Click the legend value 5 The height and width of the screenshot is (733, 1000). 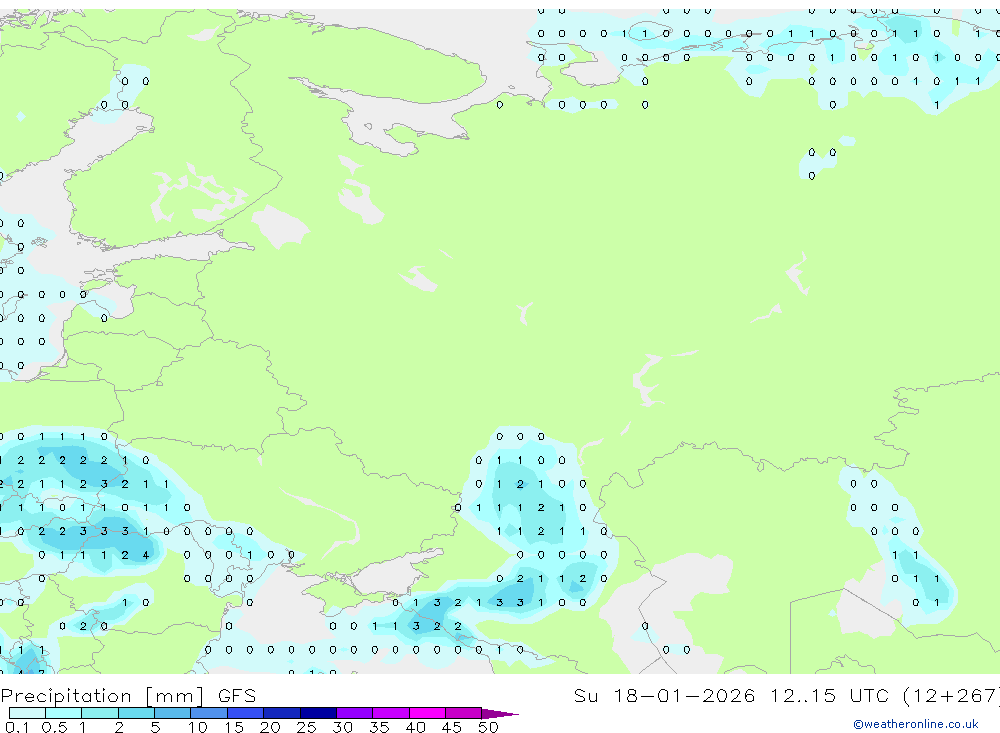click(x=155, y=727)
